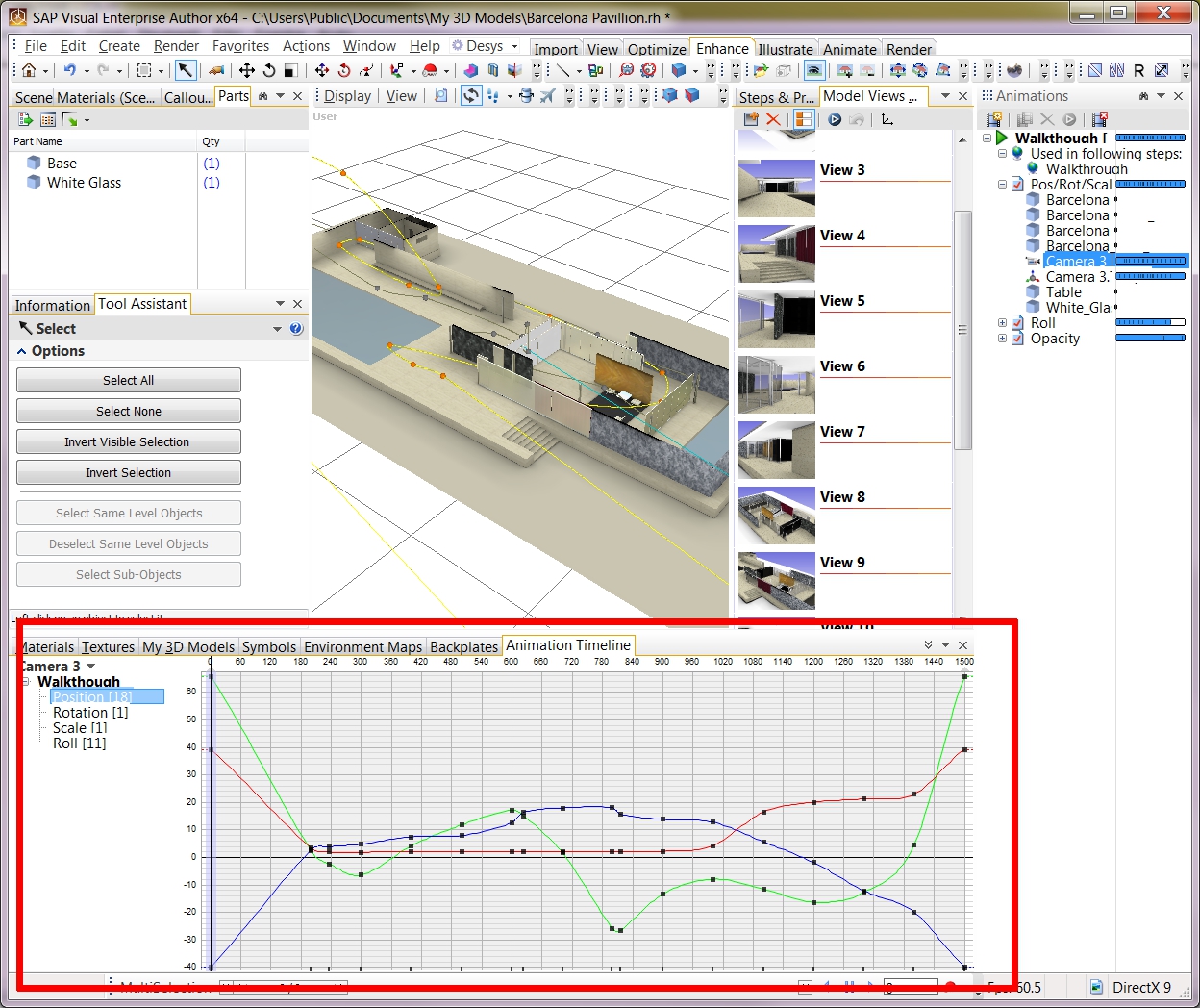
Task: Open the File menu
Action: [x=36, y=46]
